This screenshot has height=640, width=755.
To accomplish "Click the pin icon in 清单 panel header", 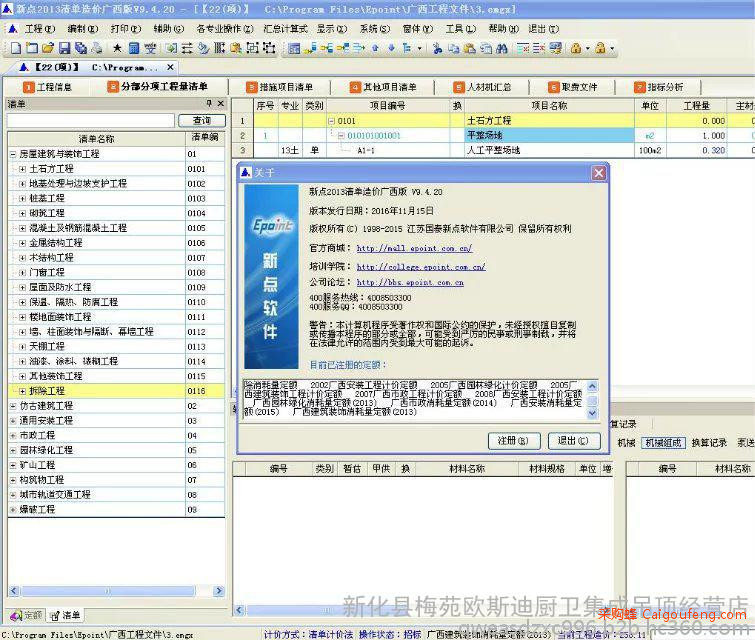I will (x=209, y=103).
